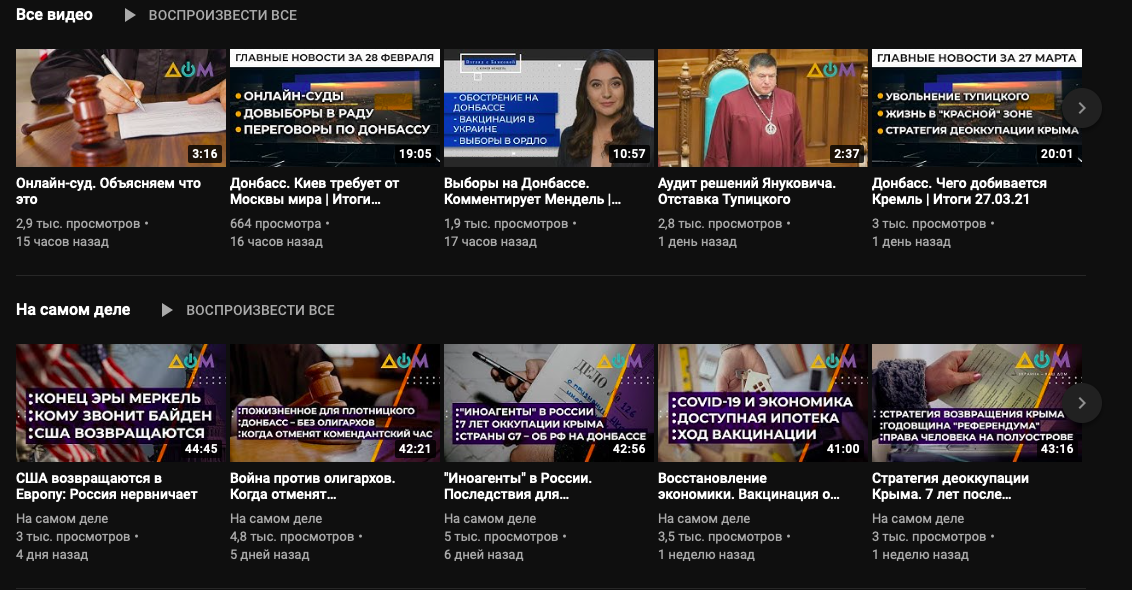
Task: Open the На самом деле section heading
Action: pyautogui.click(x=73, y=310)
